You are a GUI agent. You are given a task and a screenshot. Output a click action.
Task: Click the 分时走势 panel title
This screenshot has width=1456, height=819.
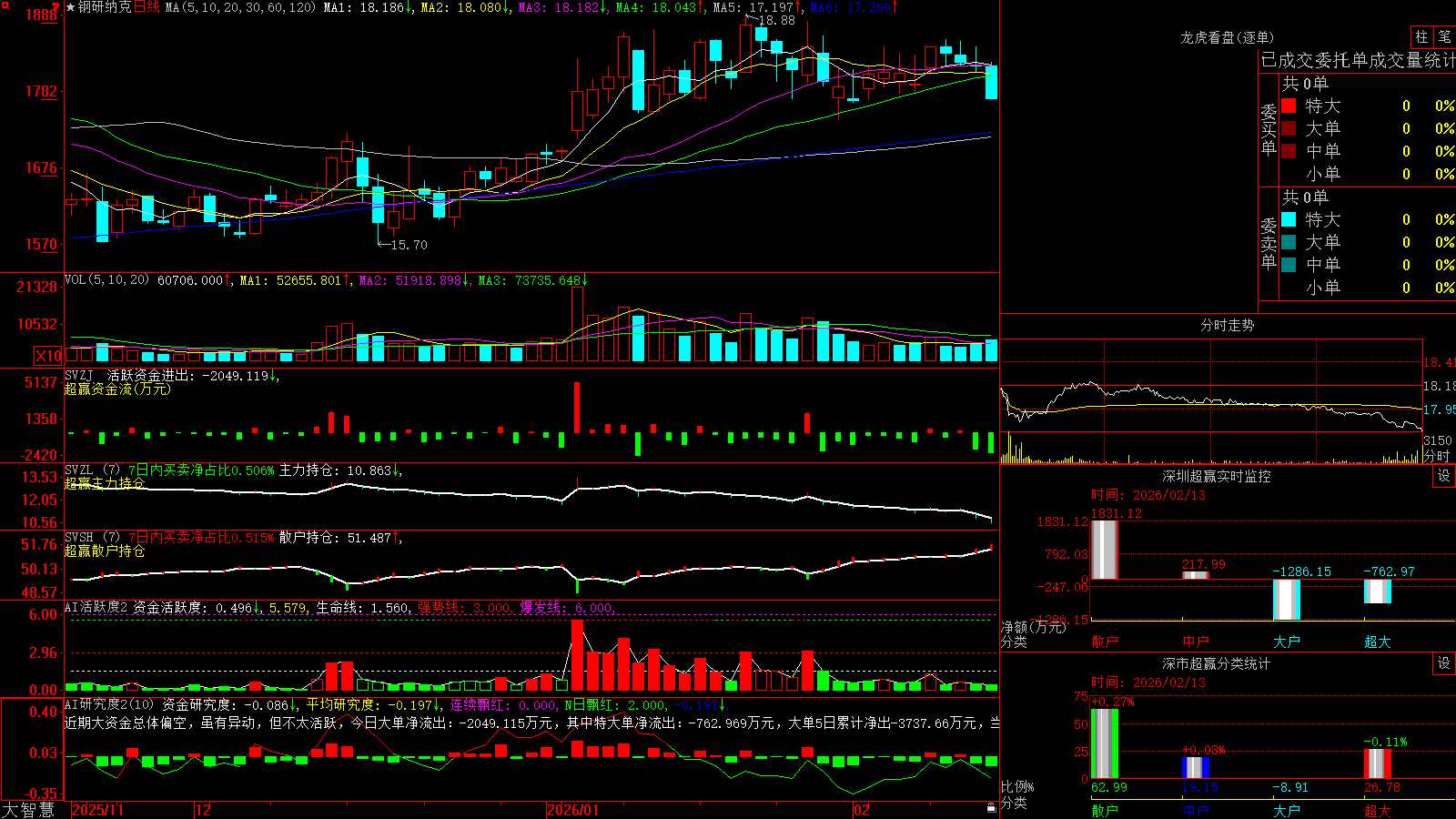[x=1227, y=325]
